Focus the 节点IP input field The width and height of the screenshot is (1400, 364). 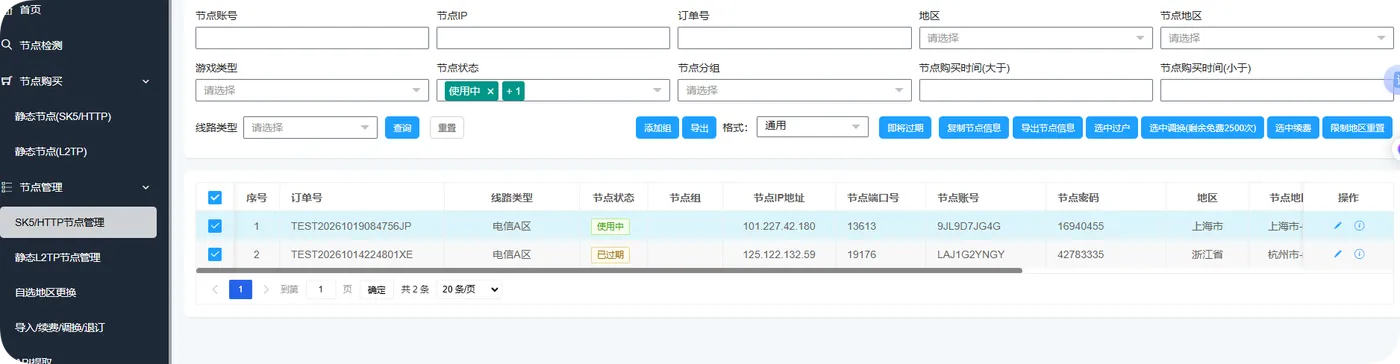(553, 38)
